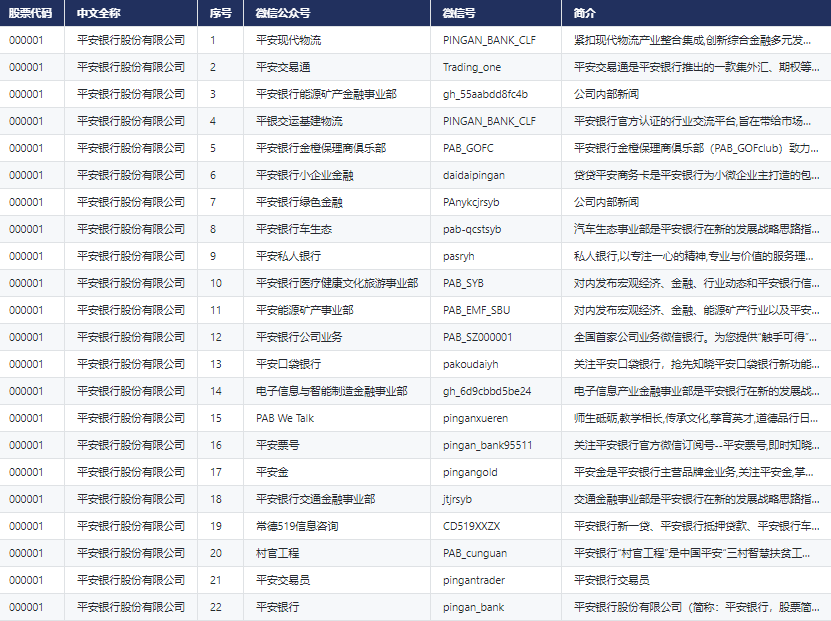Click the WeChat ID PAB_GOFC
831x621 pixels.
tap(468, 148)
